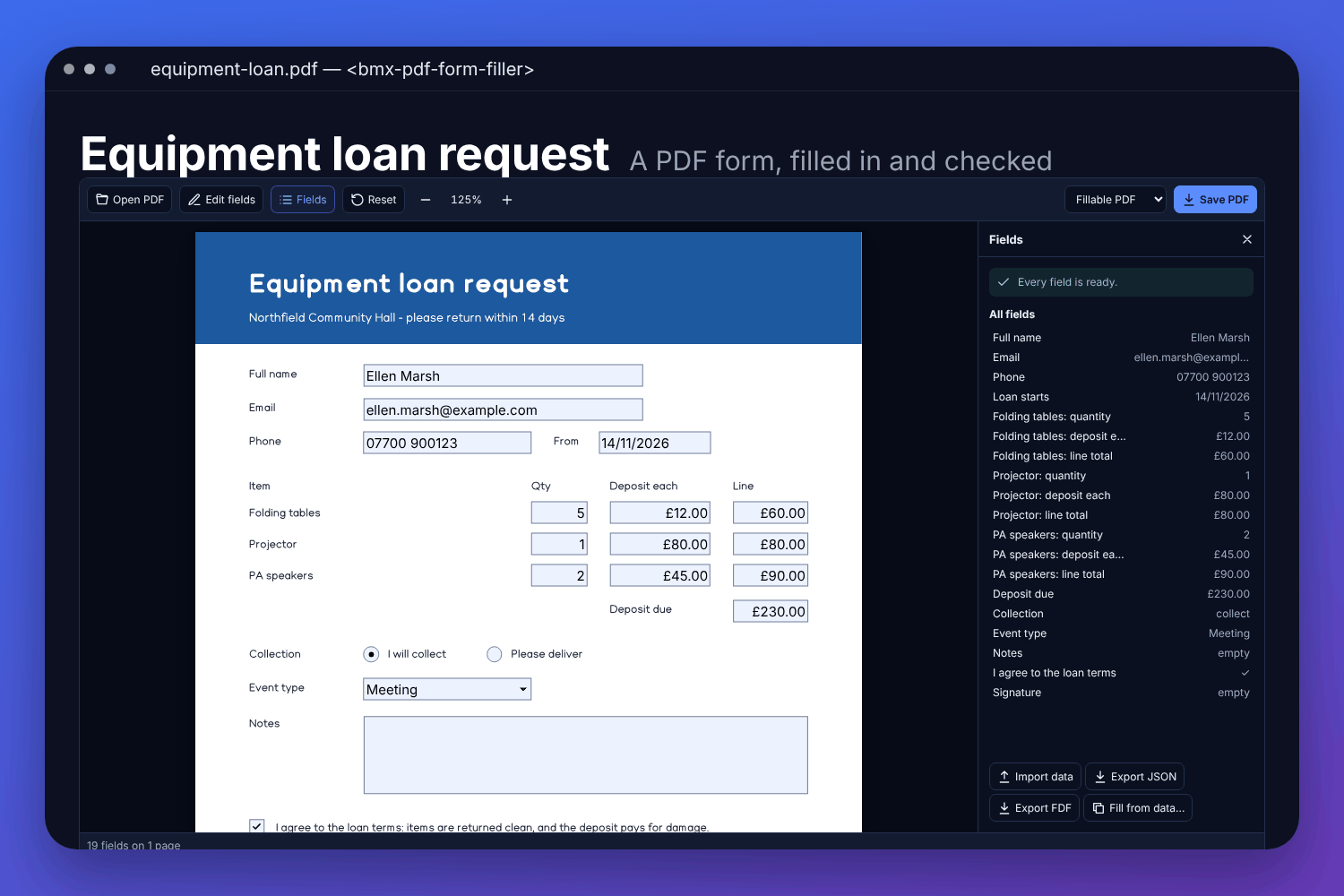The width and height of the screenshot is (1344, 896).
Task: Select 'Loan starts' row in fields list
Action: [x=1121, y=397]
